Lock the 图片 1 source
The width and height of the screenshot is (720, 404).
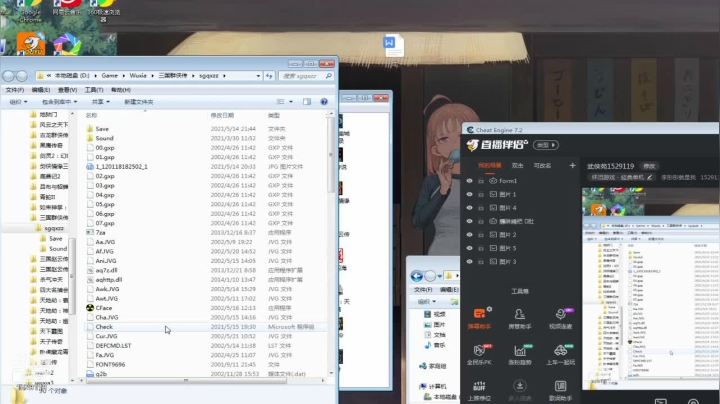click(x=481, y=194)
